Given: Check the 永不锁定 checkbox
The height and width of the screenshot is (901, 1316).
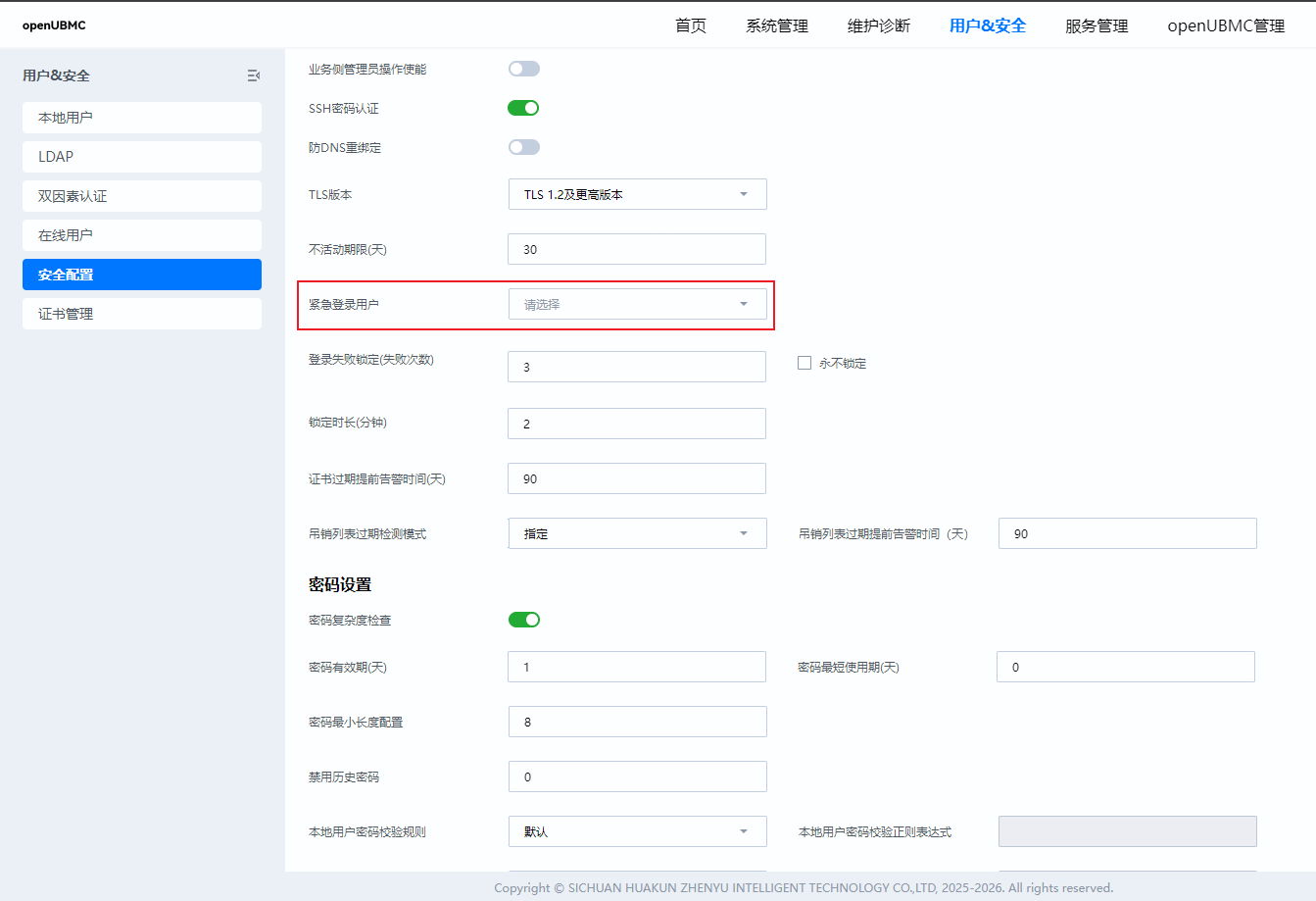Looking at the screenshot, I should click(x=804, y=363).
